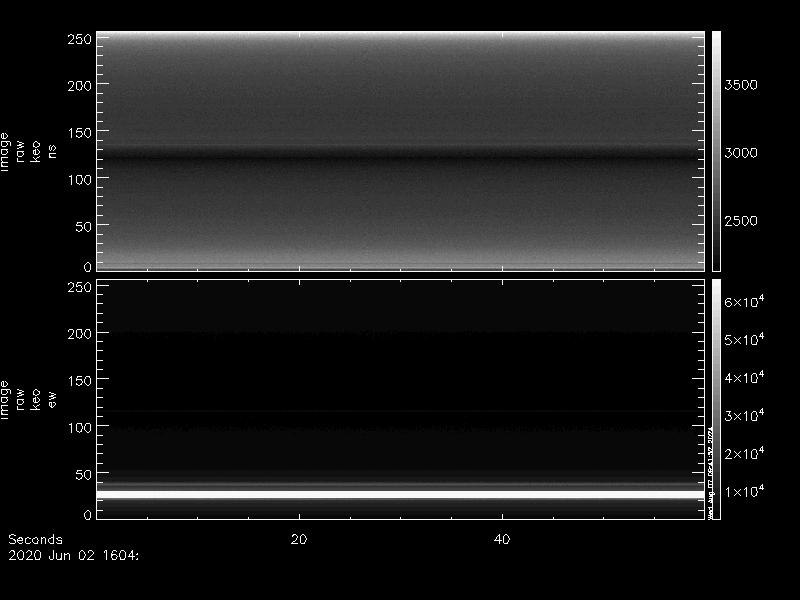Image resolution: width=800 pixels, height=600 pixels.
Task: Click the 2500 label on top colorbar
Action: point(741,221)
